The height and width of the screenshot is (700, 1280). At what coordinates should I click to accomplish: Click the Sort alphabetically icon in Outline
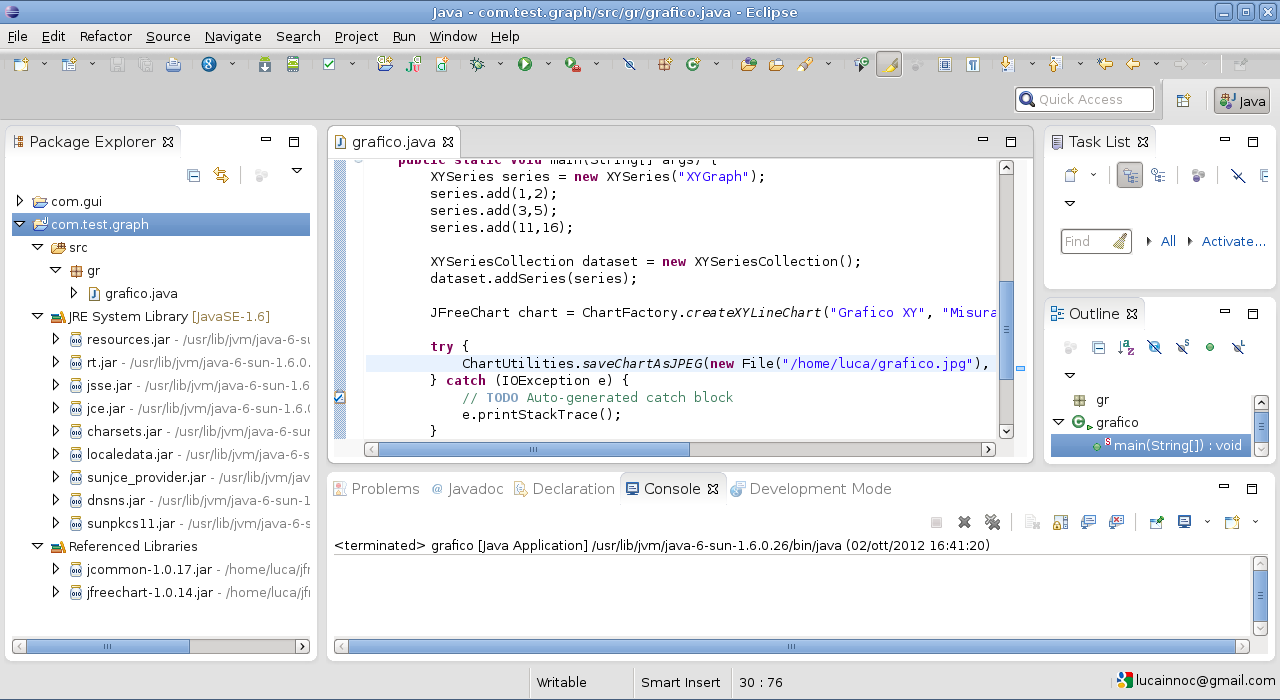(1126, 347)
